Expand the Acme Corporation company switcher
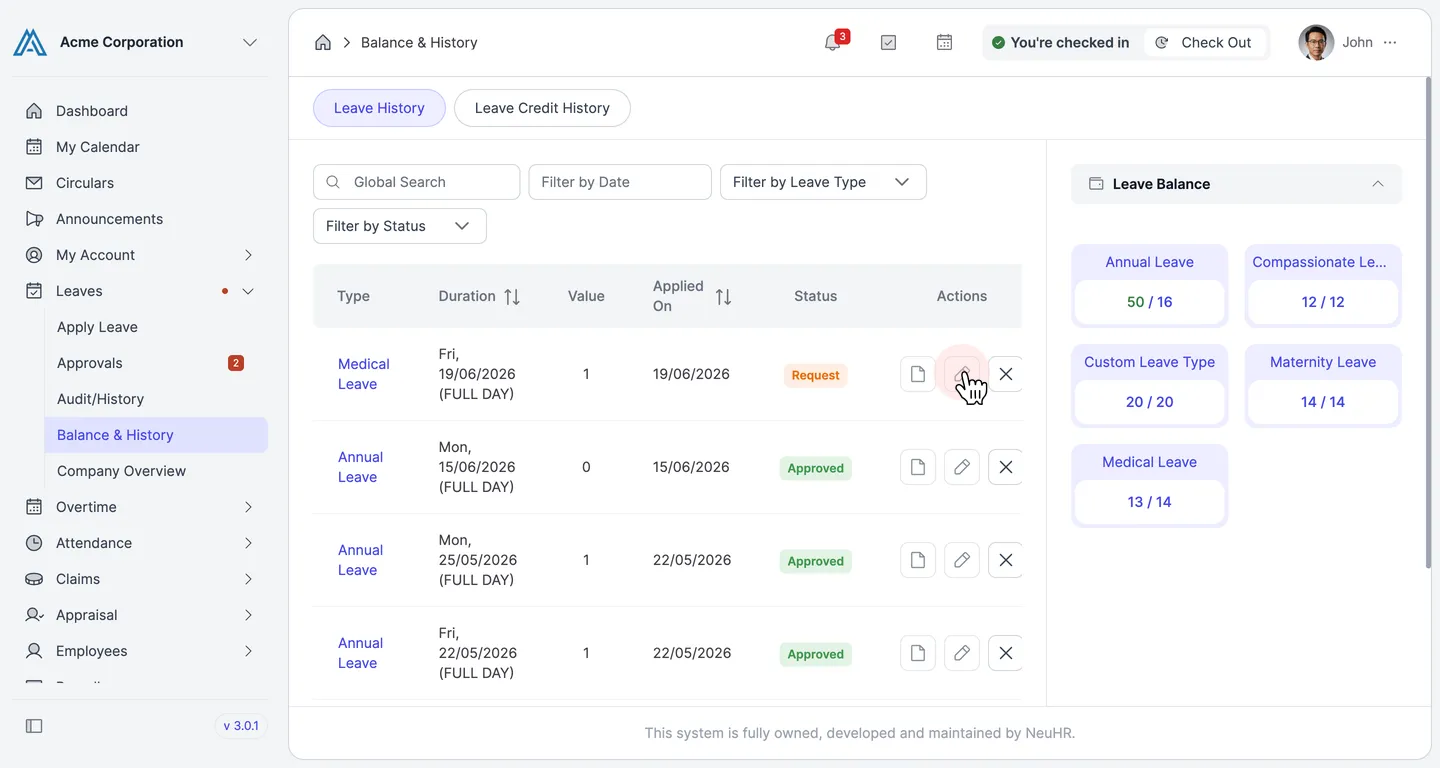This screenshot has width=1440, height=768. pyautogui.click(x=250, y=42)
